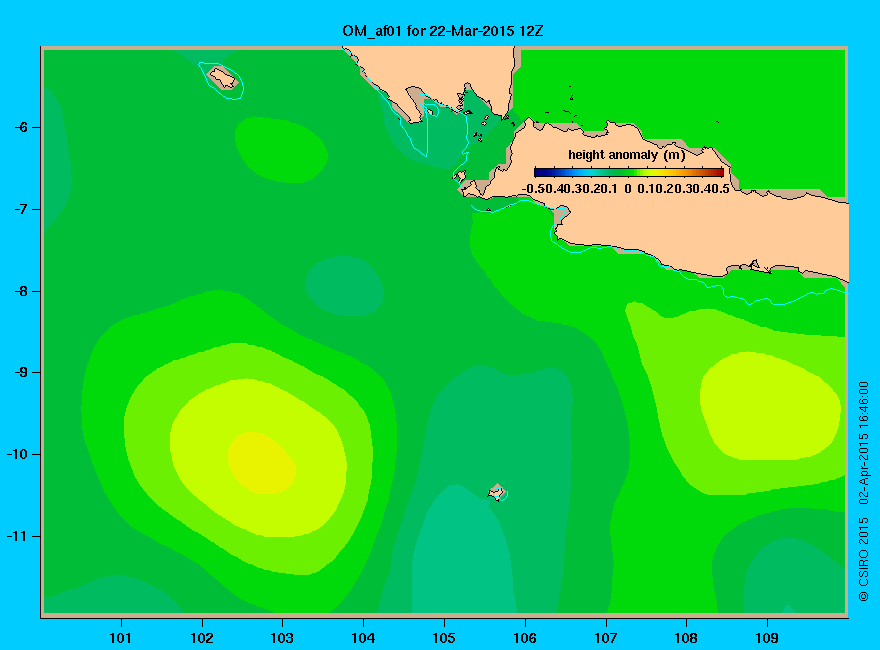Click latitude axis label -6
The width and height of the screenshot is (880, 650).
pos(21,127)
